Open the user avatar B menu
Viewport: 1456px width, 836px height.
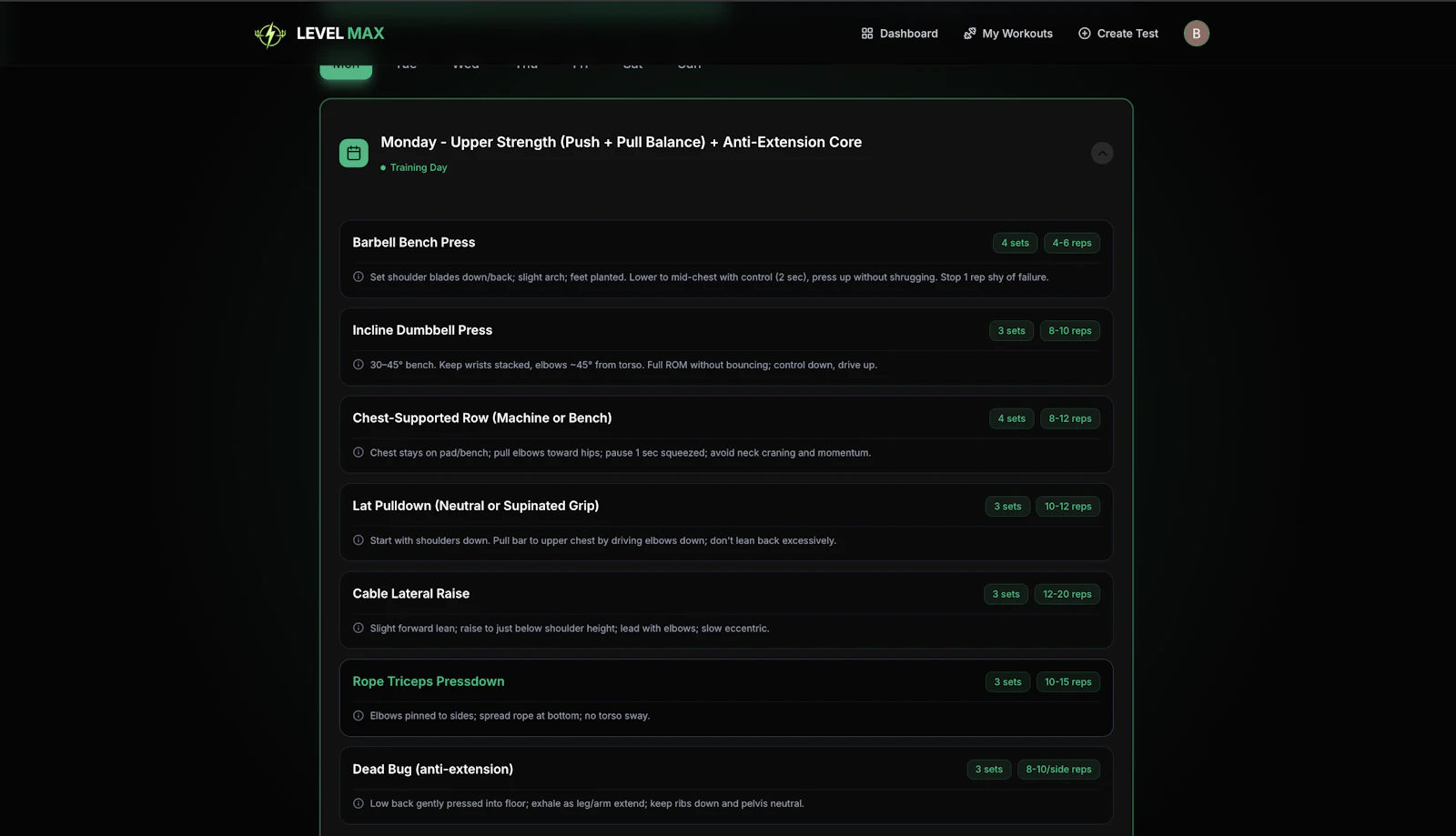1196,34
